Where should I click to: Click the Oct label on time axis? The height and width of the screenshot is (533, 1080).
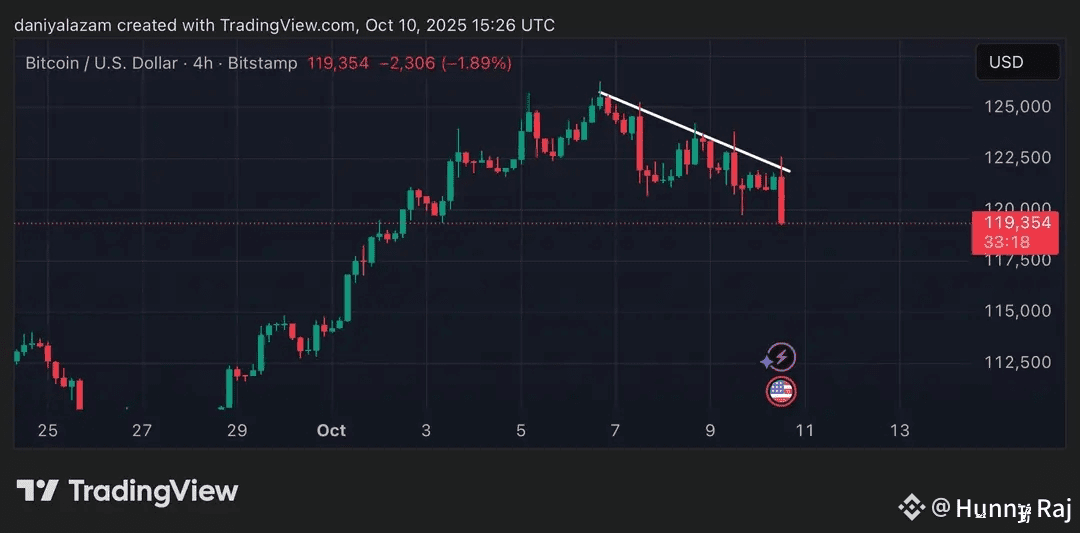point(331,430)
